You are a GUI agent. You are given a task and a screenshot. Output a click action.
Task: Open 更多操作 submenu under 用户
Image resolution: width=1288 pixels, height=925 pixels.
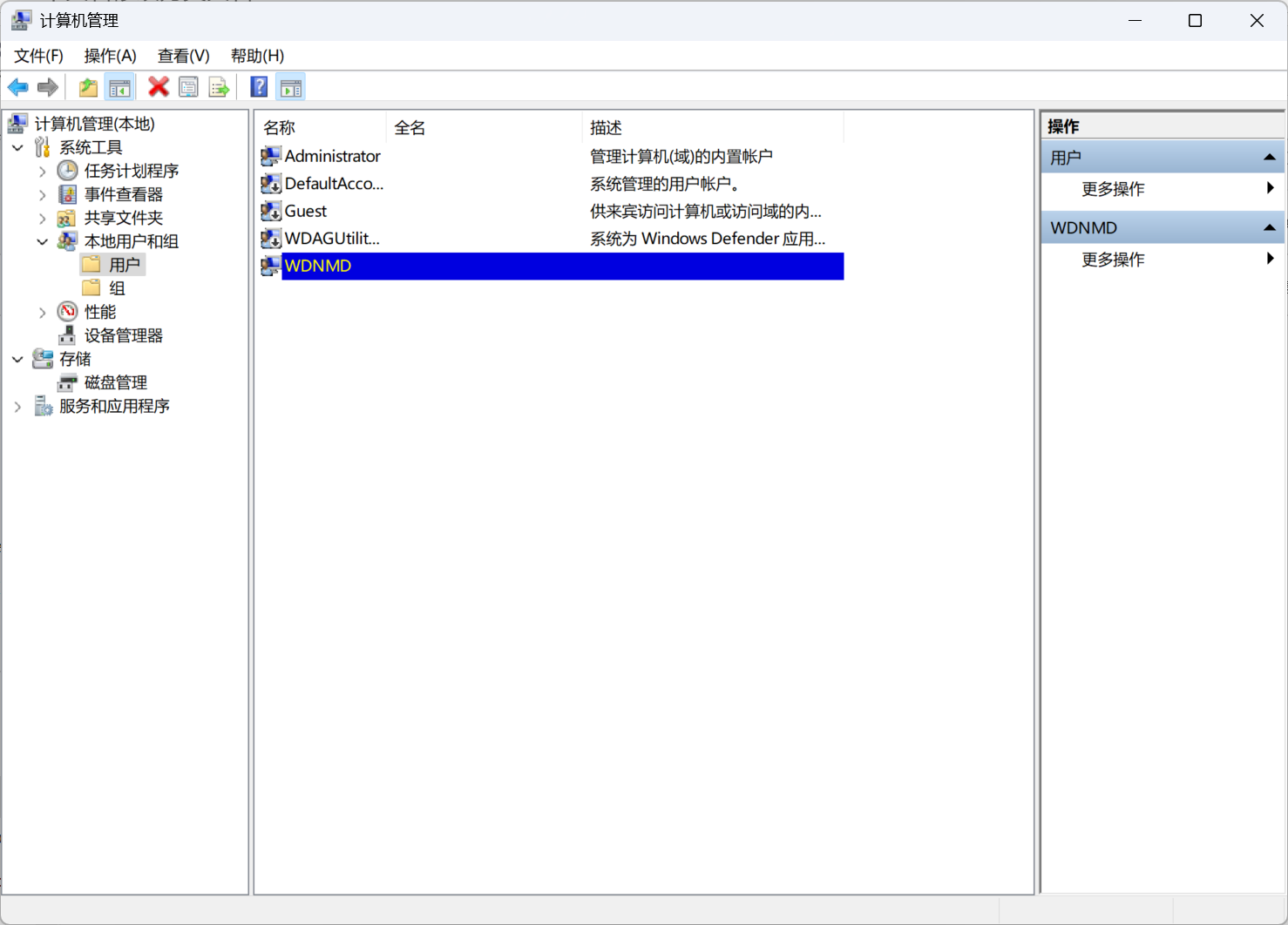(x=1163, y=189)
